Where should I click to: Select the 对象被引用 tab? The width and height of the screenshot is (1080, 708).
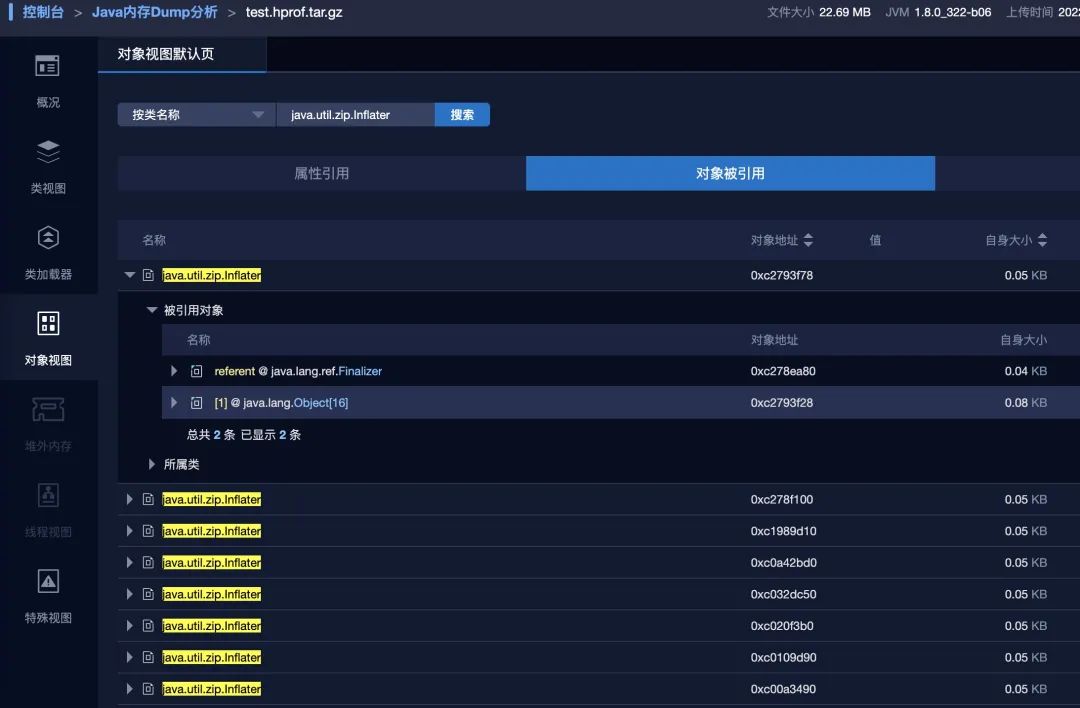click(730, 174)
